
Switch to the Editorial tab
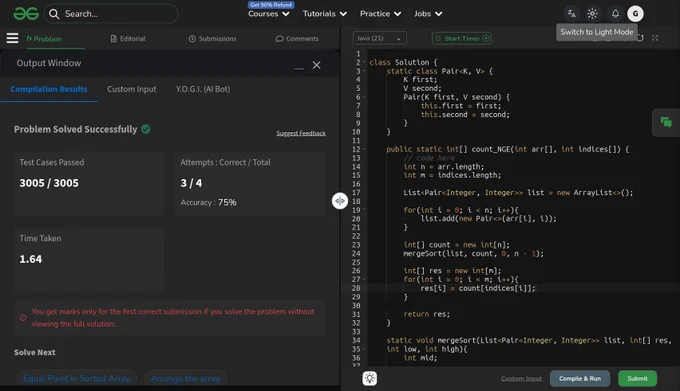tap(128, 39)
